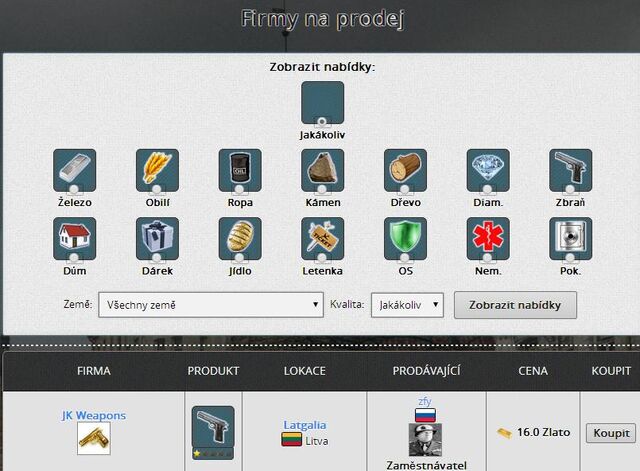Select the radio button under Dům
The width and height of the screenshot is (640, 471).
coord(74,258)
